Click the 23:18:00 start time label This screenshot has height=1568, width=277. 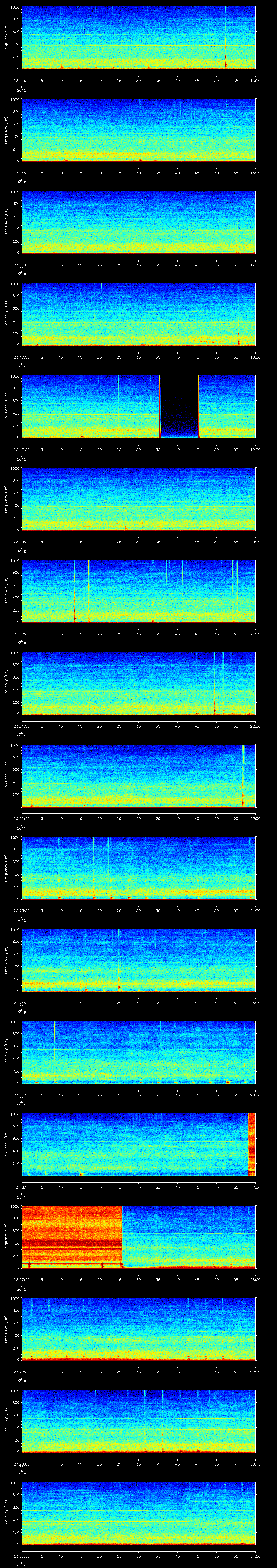[21, 449]
